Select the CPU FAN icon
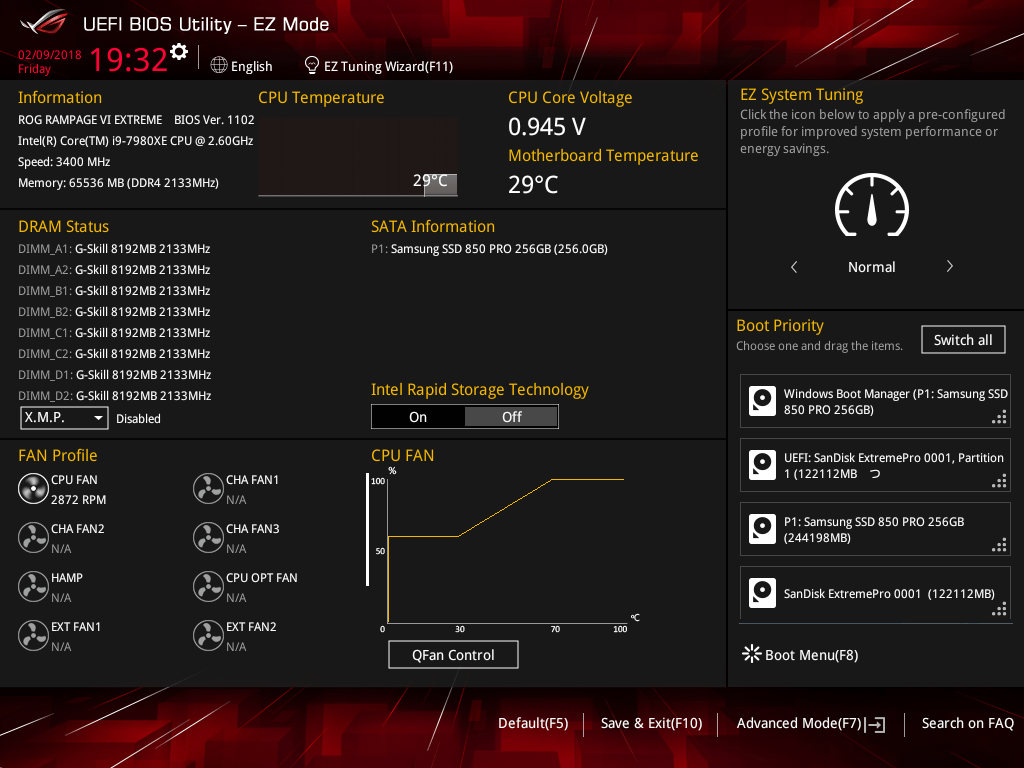The width and height of the screenshot is (1024, 768). click(x=33, y=488)
